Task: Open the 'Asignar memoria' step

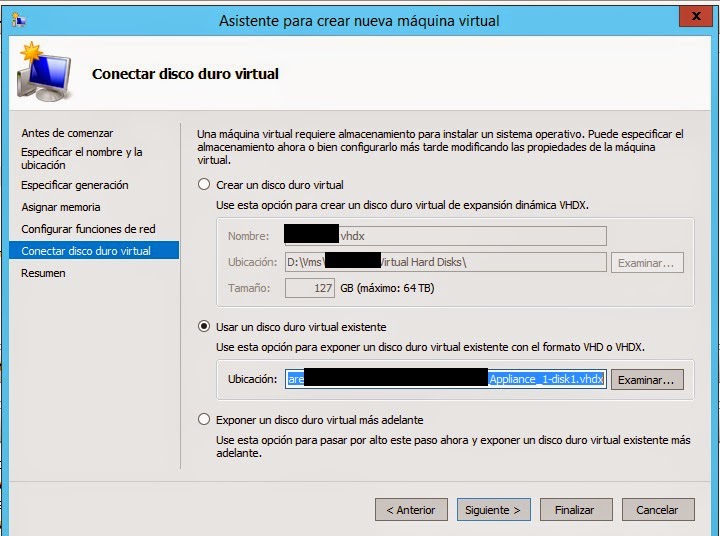Action: (61, 207)
